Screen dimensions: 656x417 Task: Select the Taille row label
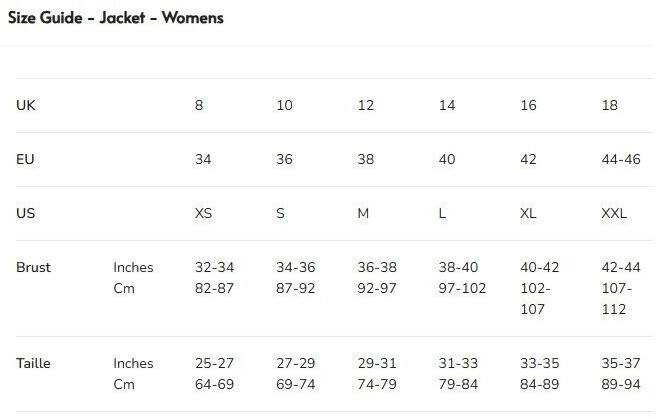[33, 364]
